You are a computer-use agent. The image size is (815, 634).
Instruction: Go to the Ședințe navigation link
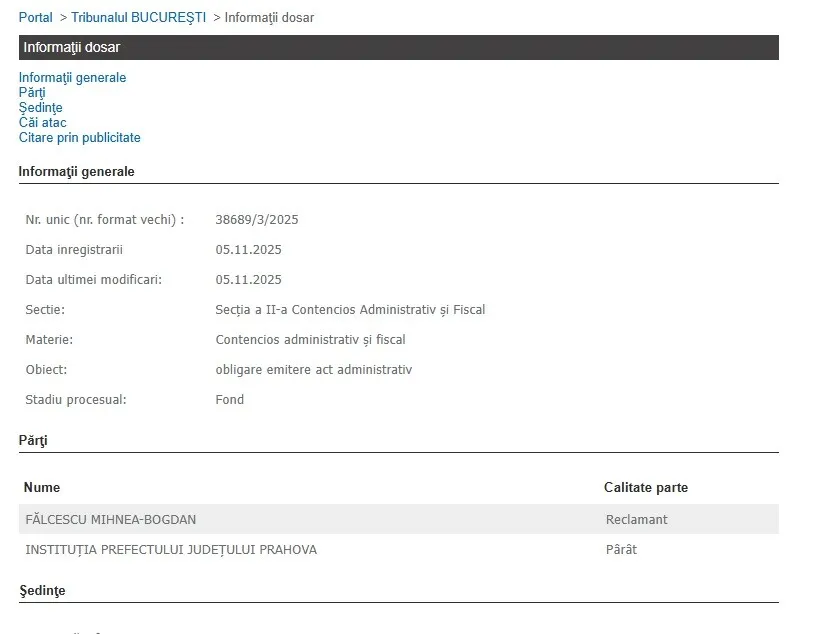(x=40, y=107)
